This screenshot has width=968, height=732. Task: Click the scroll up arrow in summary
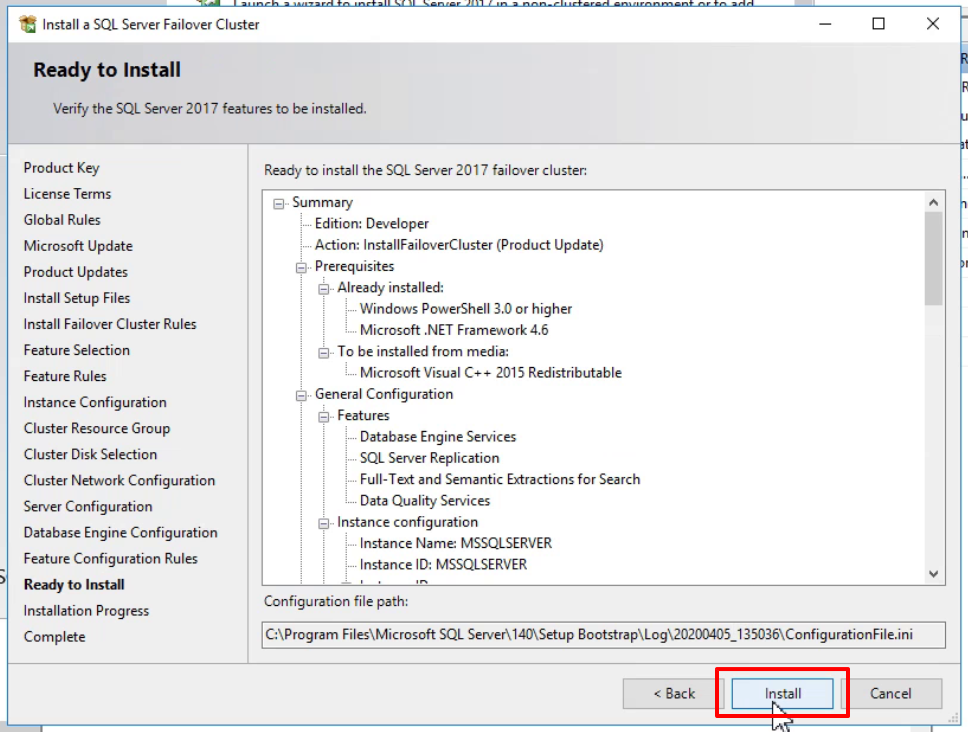coord(933,202)
